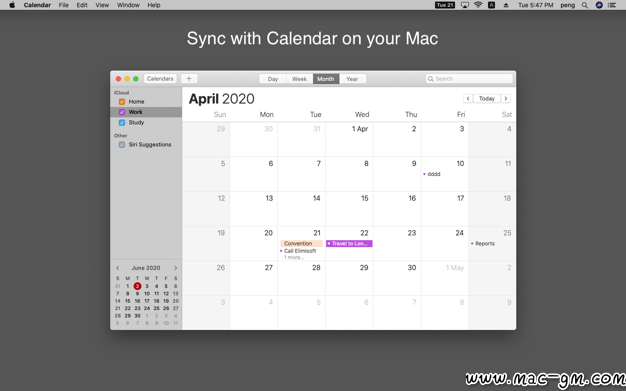Click the search magnifier icon in Calendar
Image resolution: width=626 pixels, height=391 pixels.
point(431,79)
